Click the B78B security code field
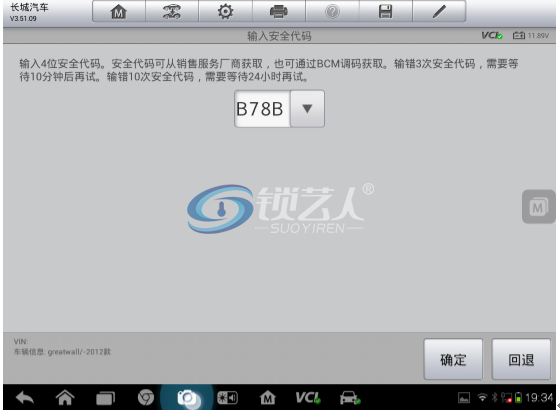The image size is (560, 417). [x=262, y=109]
